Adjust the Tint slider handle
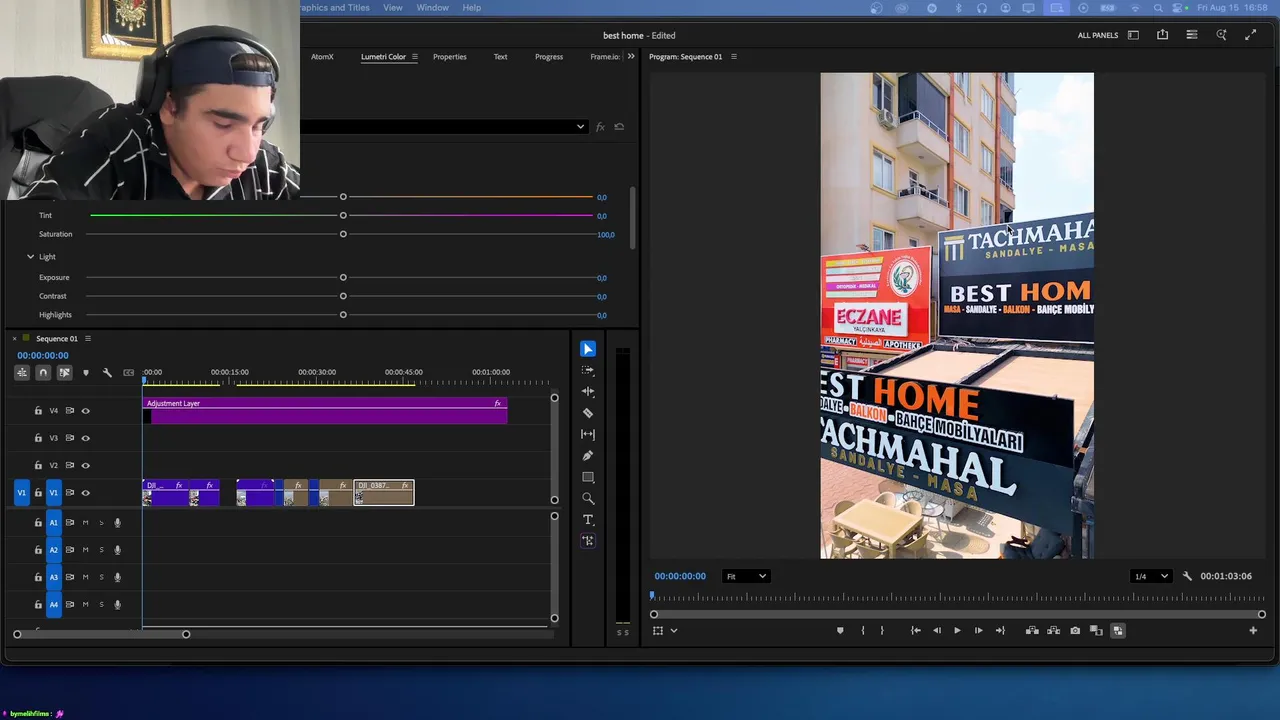 click(343, 216)
